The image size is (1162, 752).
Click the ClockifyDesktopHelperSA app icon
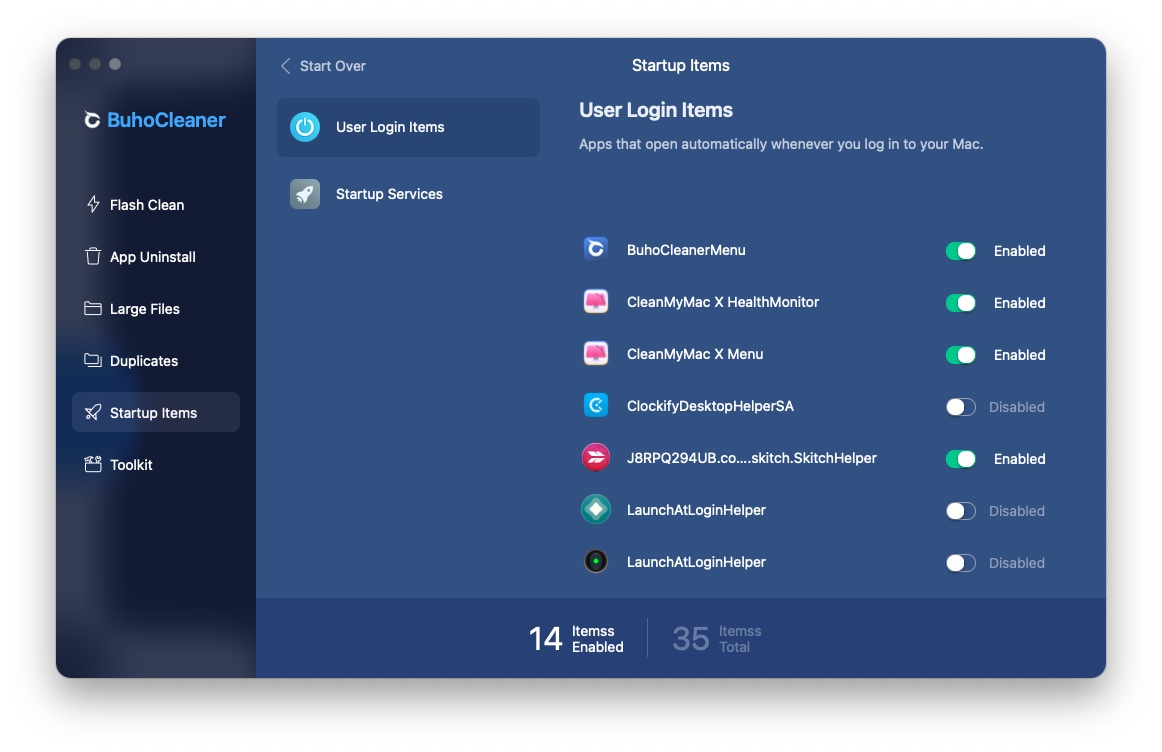pos(596,405)
